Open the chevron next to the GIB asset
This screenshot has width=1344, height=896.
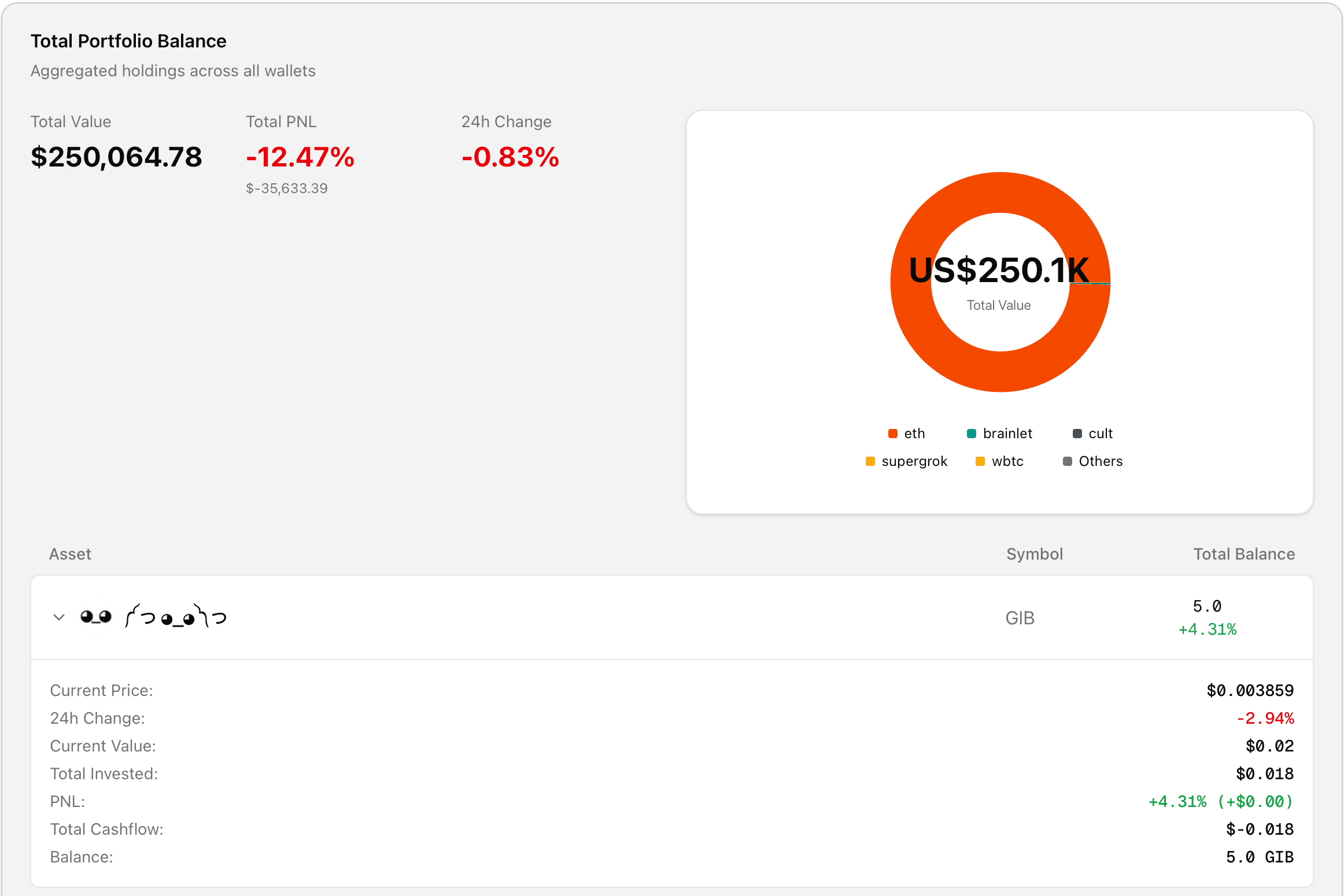(x=58, y=617)
